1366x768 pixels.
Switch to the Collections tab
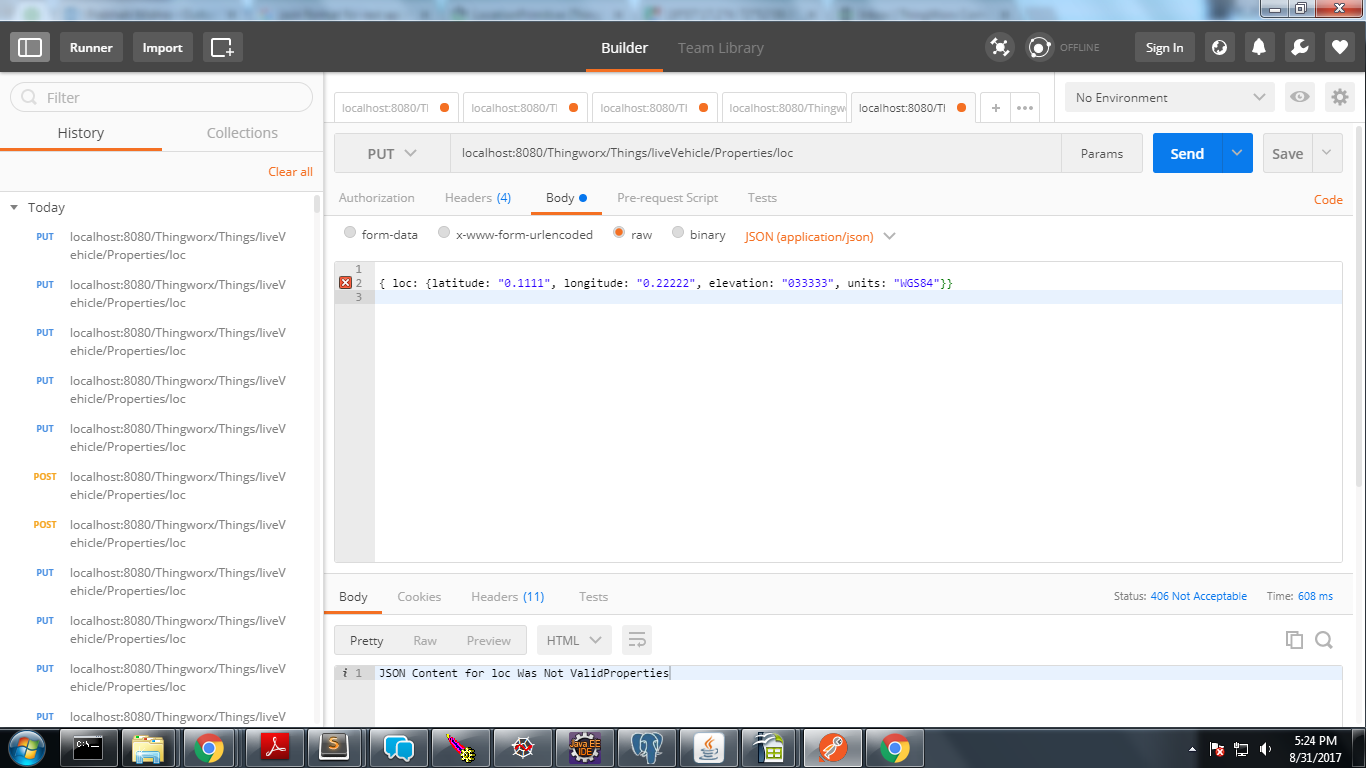coord(242,132)
